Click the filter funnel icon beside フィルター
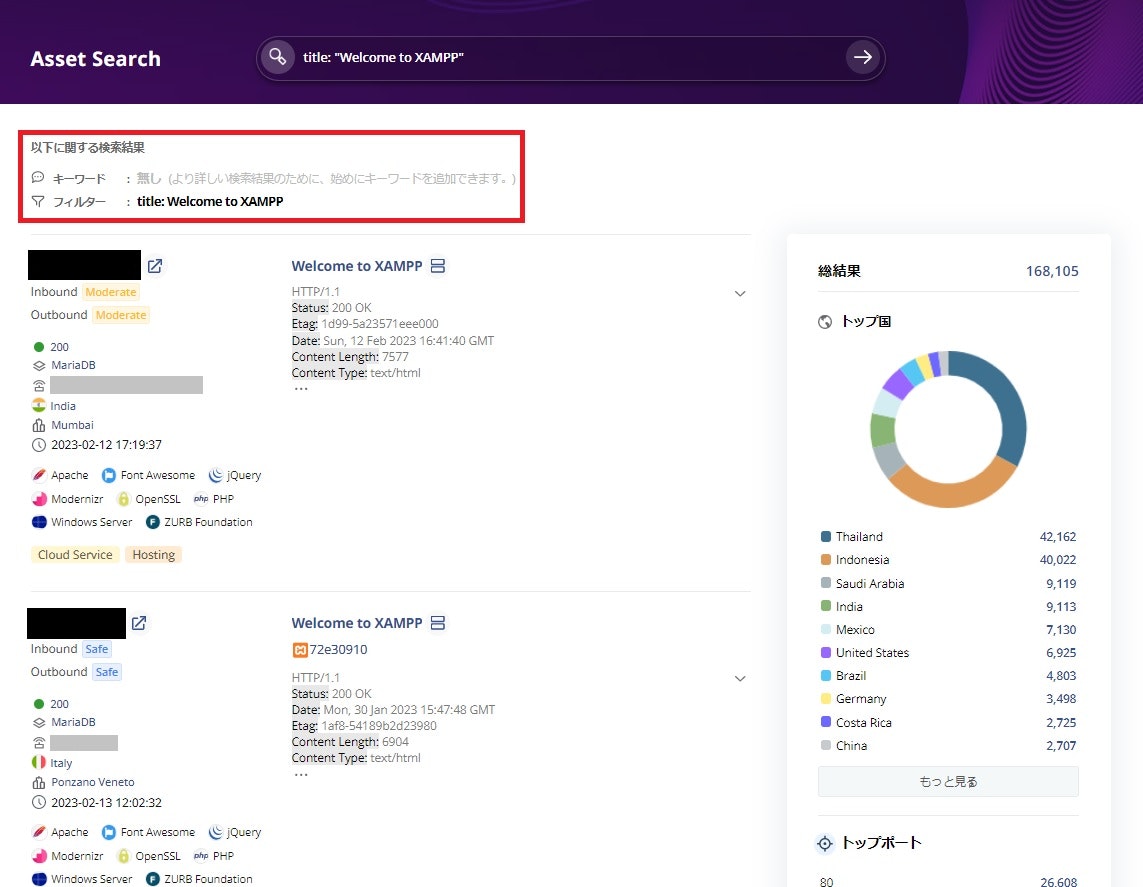Viewport: 1143px width, 887px height. coord(38,201)
